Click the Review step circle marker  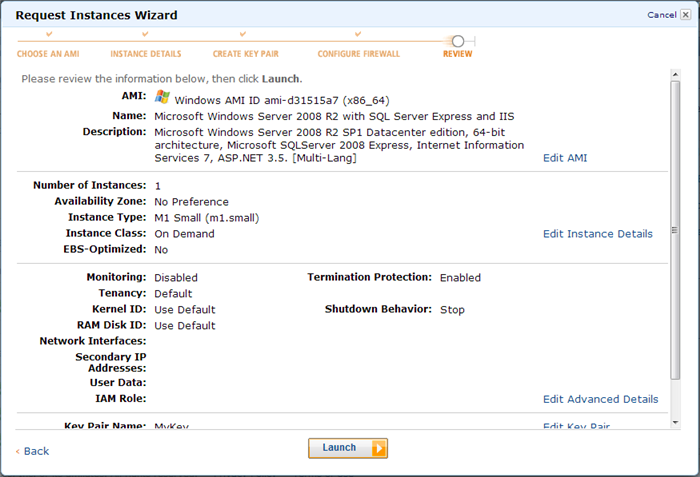pos(458,42)
